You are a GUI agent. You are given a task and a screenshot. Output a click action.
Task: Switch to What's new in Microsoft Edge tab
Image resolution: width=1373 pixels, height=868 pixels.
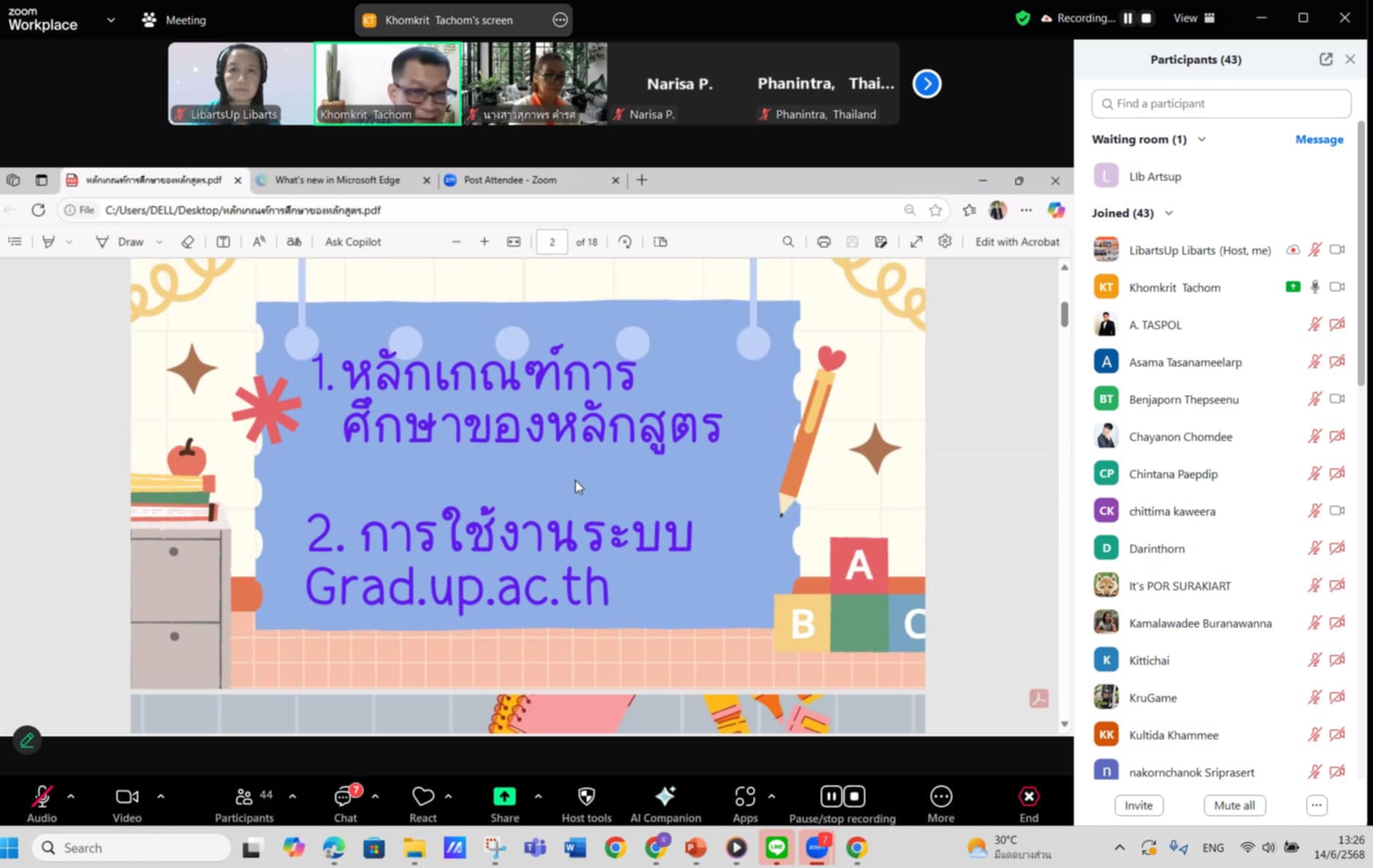pos(337,180)
